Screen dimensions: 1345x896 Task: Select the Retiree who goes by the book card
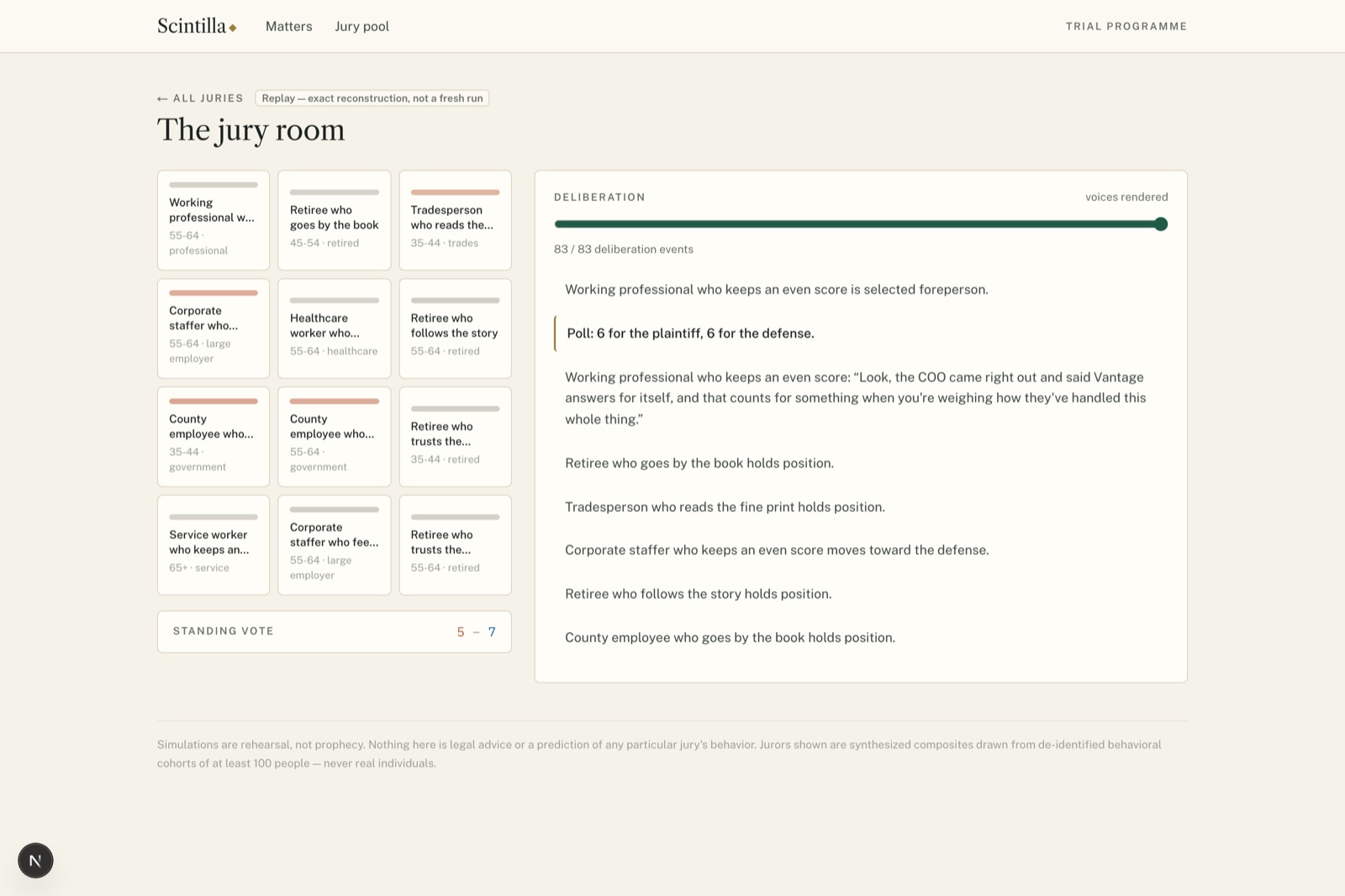(x=335, y=220)
